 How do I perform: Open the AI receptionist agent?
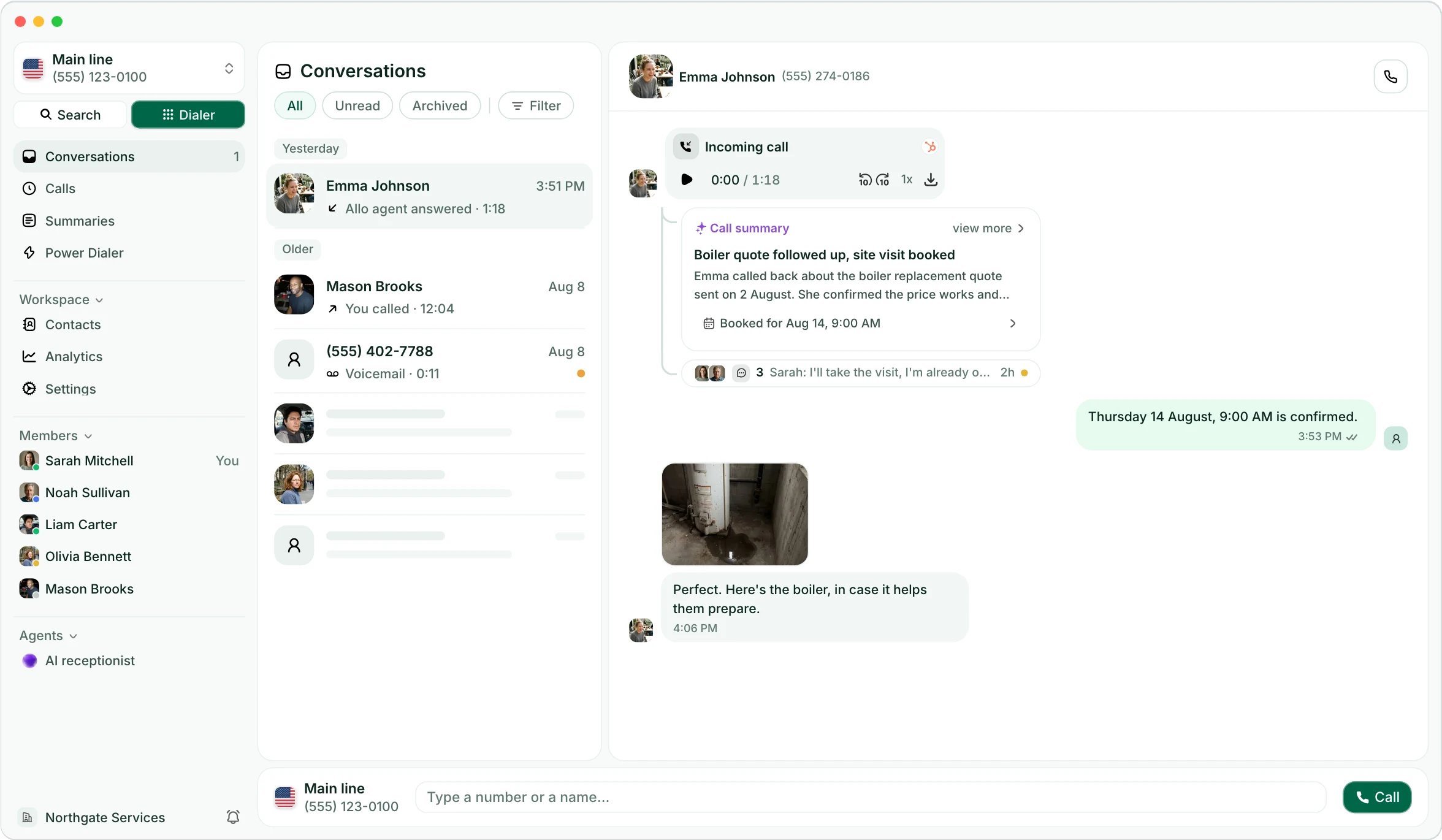pyautogui.click(x=129, y=660)
